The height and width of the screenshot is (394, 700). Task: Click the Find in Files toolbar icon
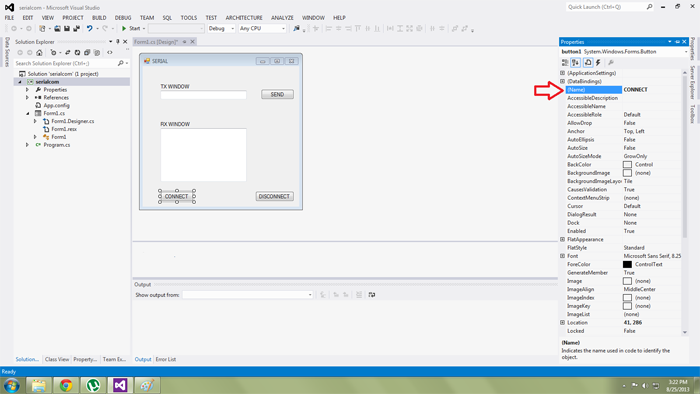point(296,29)
